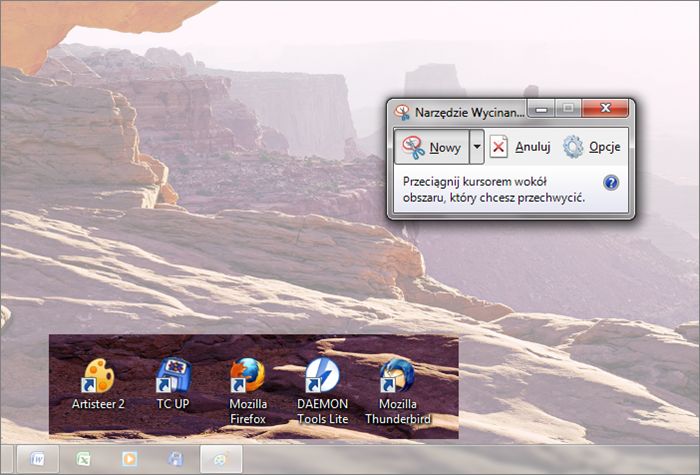
Task: Click the paint palette taskbar icon
Action: pyautogui.click(x=221, y=458)
